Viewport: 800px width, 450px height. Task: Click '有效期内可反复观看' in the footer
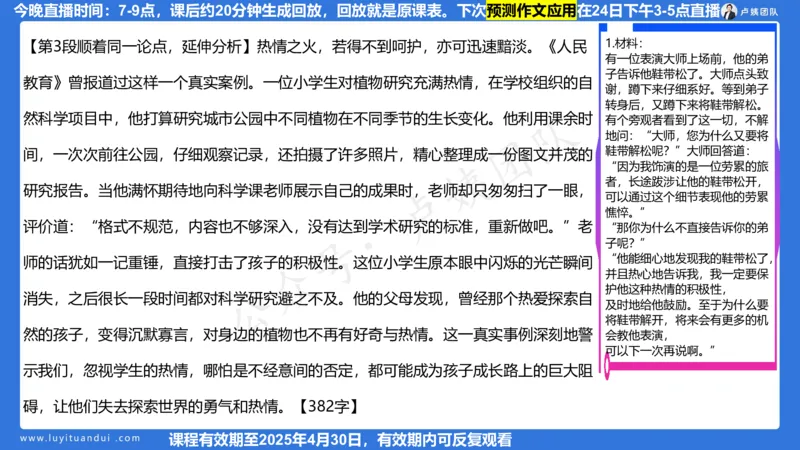(444, 439)
